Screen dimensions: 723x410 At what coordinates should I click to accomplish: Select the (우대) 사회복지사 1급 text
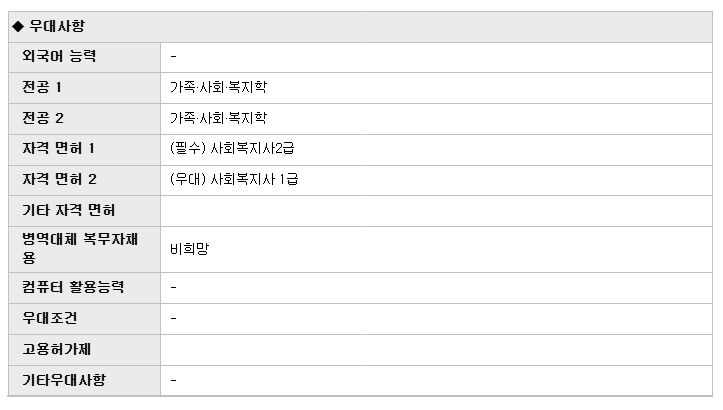tap(234, 179)
